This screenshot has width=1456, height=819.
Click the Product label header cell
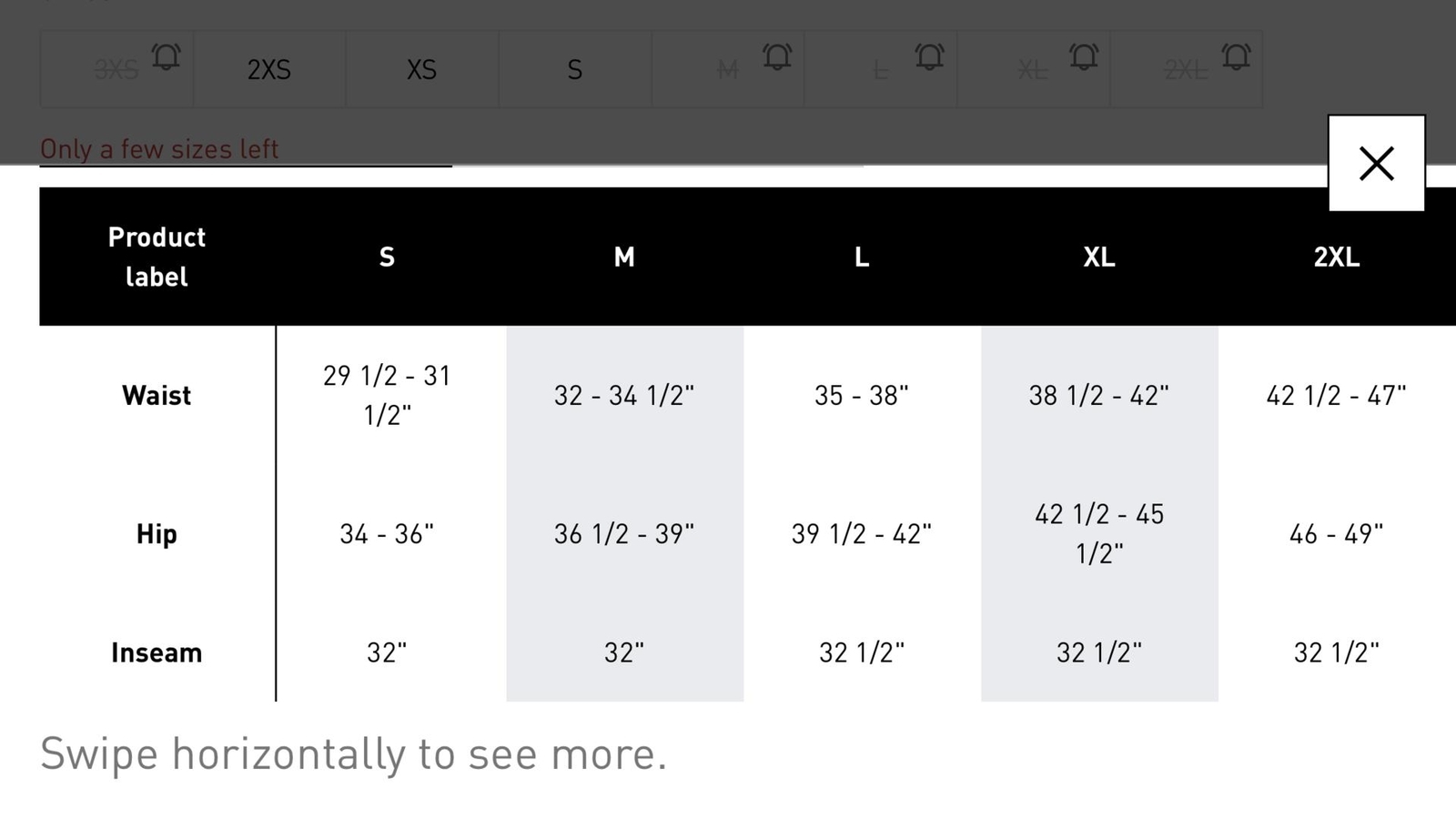pyautogui.click(x=157, y=257)
